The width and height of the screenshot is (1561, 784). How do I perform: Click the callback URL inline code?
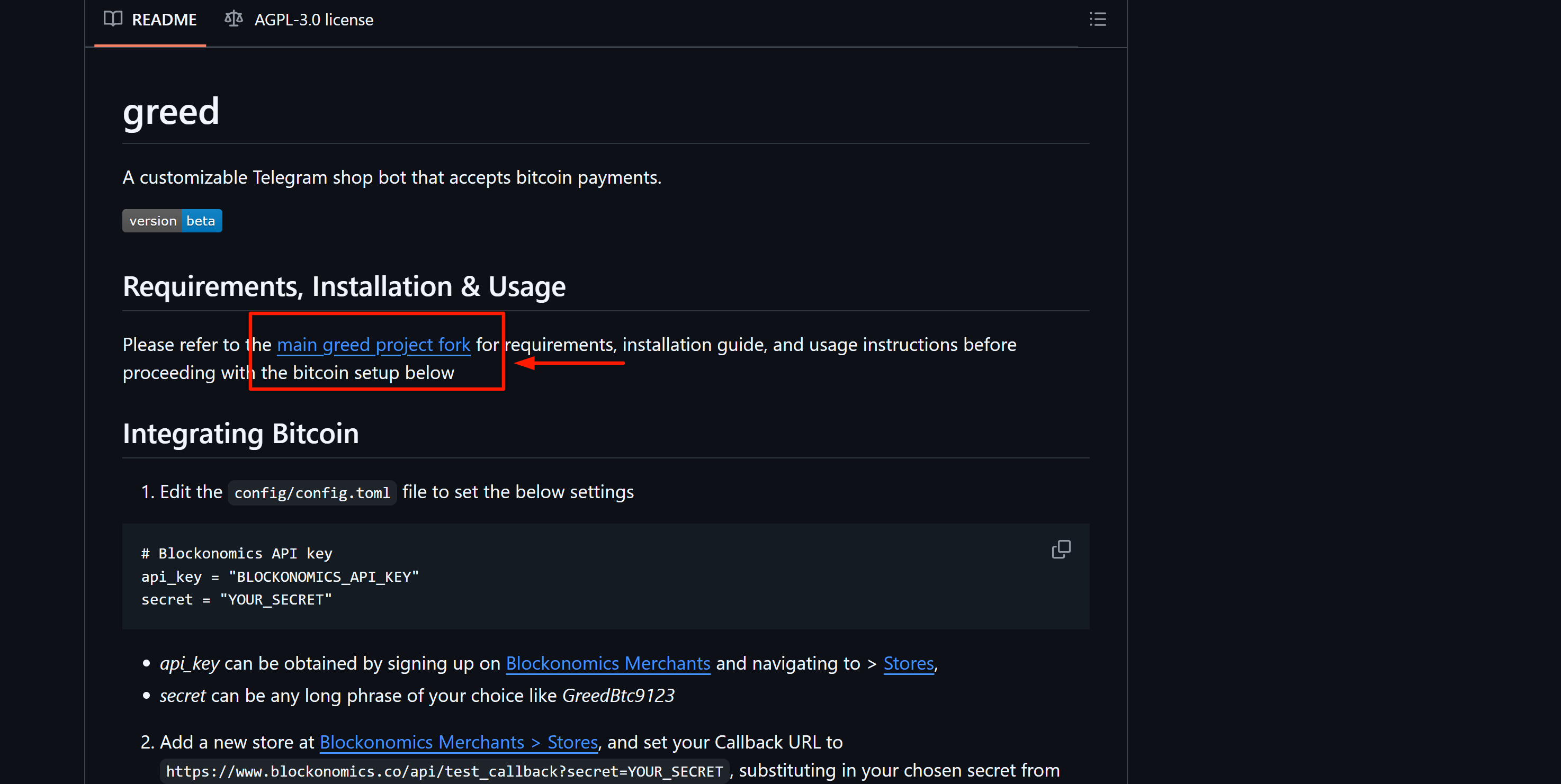tap(444, 771)
